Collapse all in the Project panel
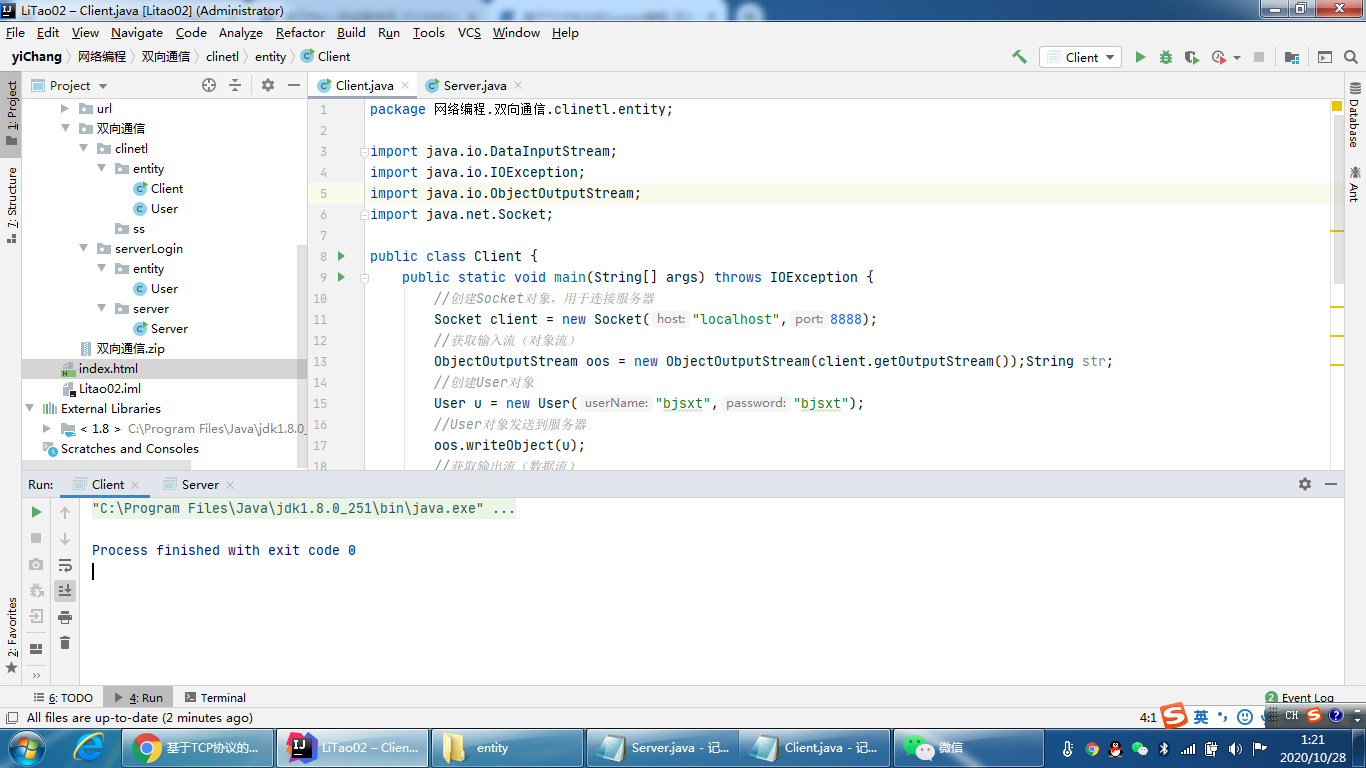The width and height of the screenshot is (1366, 768). tap(235, 85)
